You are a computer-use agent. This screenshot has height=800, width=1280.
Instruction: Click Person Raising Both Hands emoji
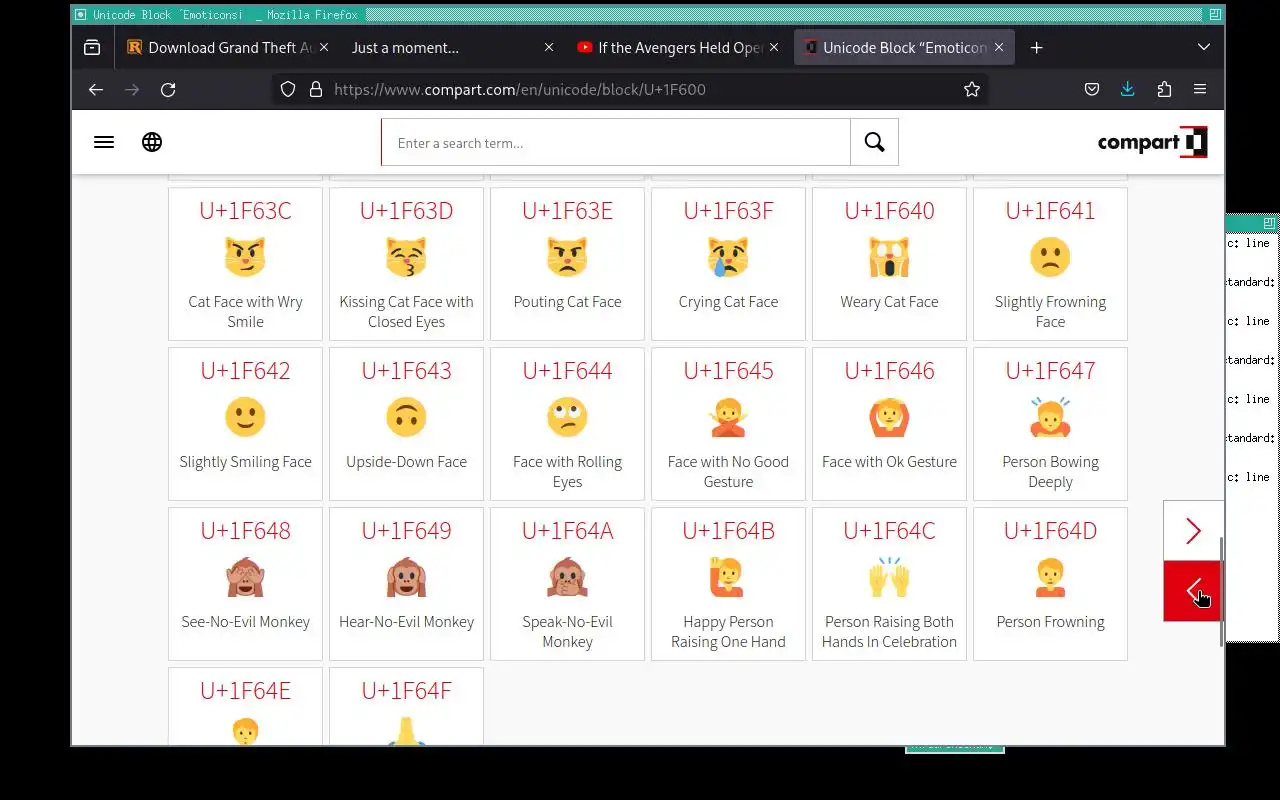(x=889, y=577)
